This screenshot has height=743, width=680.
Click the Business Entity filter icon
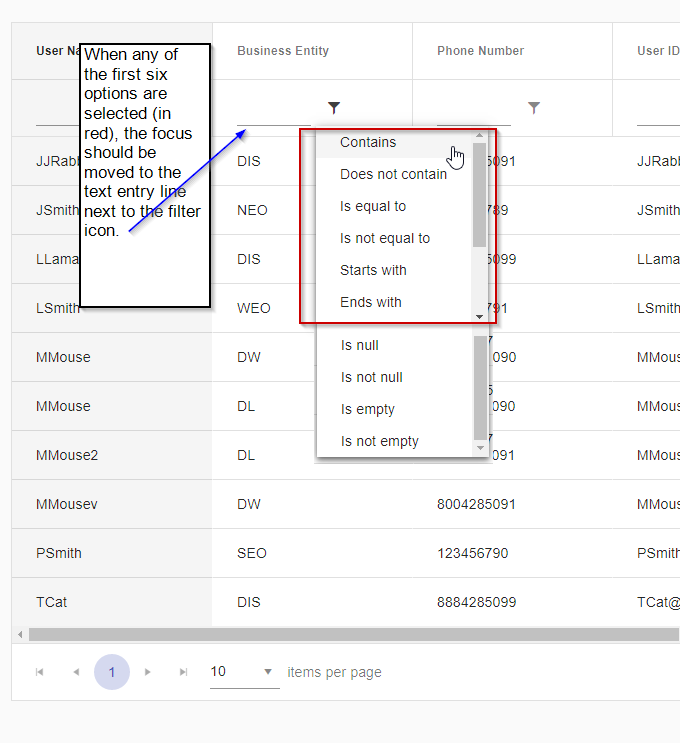tap(334, 108)
